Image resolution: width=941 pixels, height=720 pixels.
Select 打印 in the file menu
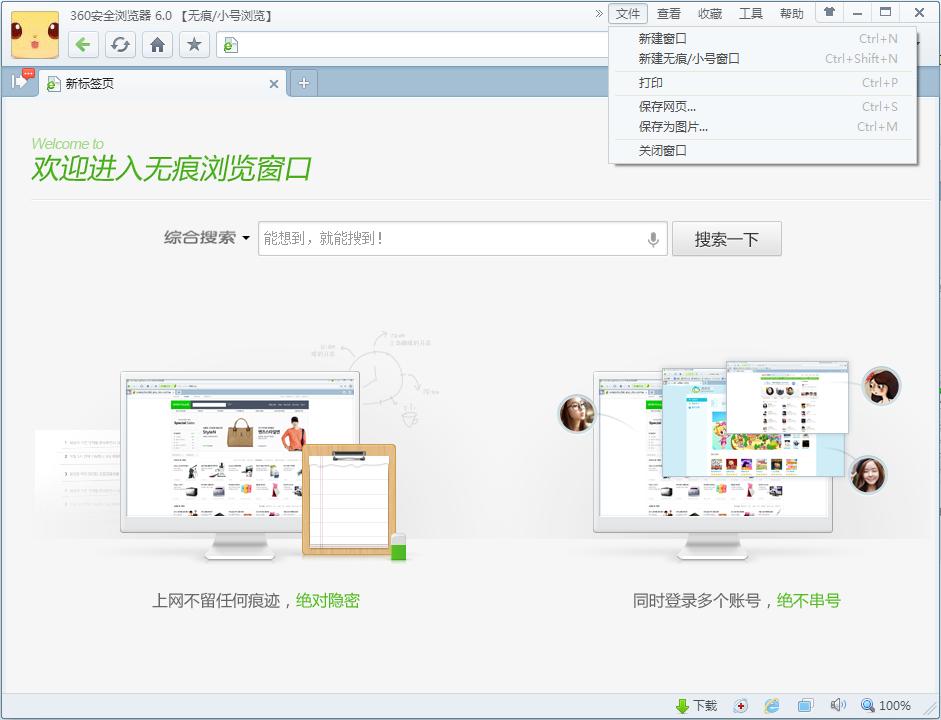[763, 83]
